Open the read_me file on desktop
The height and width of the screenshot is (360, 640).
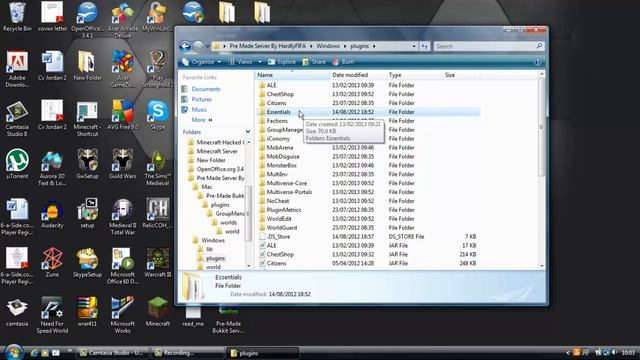(193, 315)
